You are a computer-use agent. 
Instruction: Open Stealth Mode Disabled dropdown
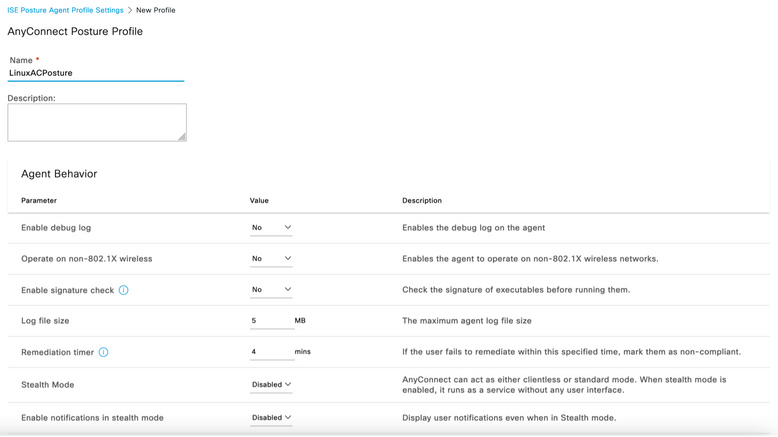point(271,384)
